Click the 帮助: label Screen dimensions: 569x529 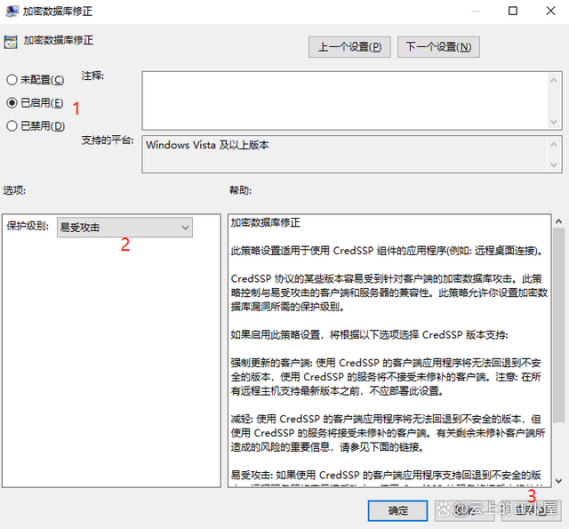pyautogui.click(x=241, y=190)
